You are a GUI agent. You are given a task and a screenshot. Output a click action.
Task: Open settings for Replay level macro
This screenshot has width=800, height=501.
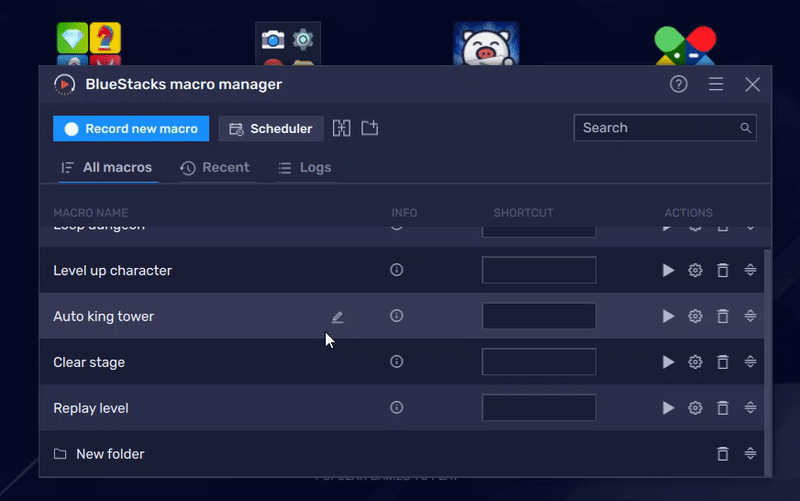tap(695, 408)
